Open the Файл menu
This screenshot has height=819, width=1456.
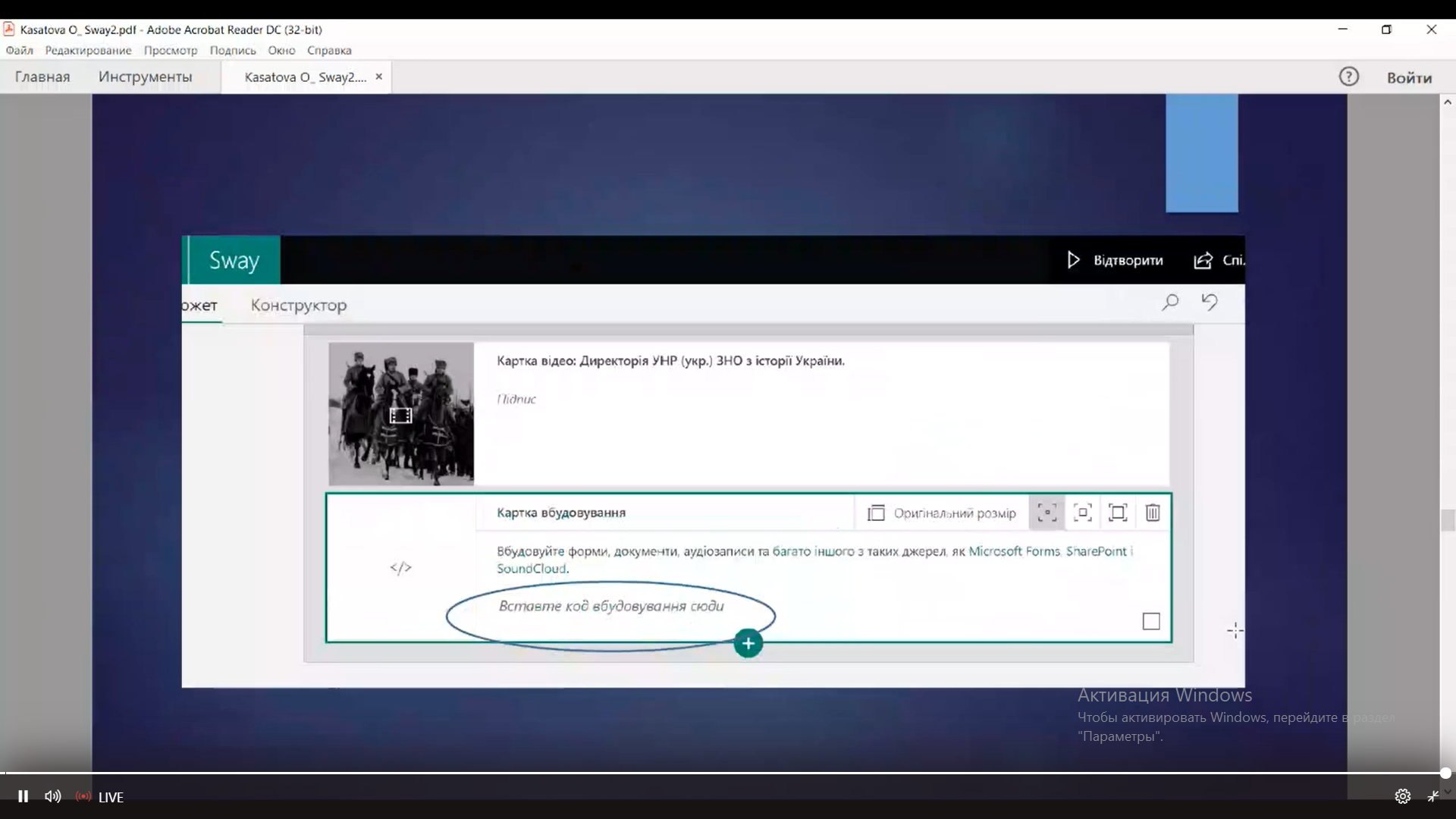pos(20,50)
